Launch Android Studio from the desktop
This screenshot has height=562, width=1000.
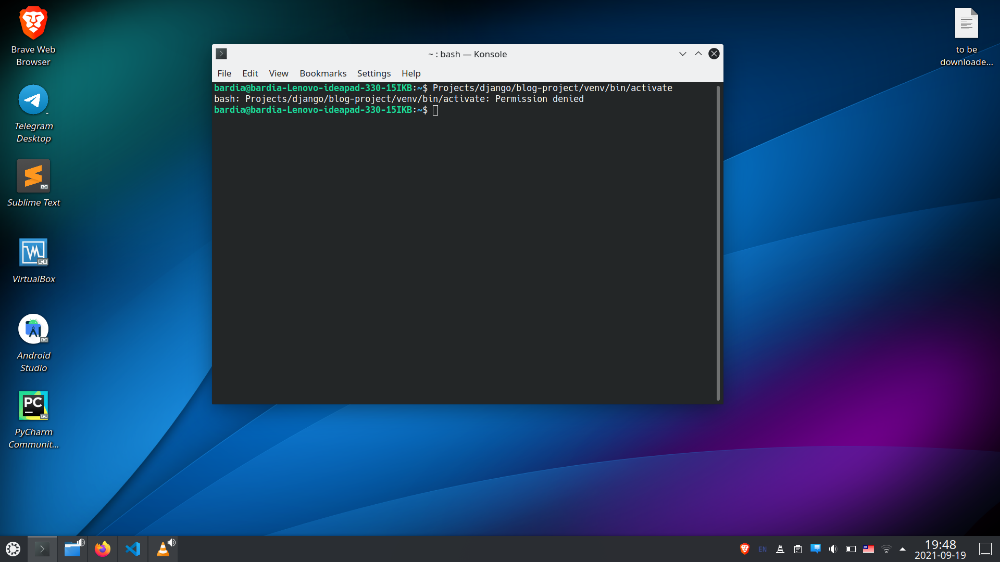point(33,329)
